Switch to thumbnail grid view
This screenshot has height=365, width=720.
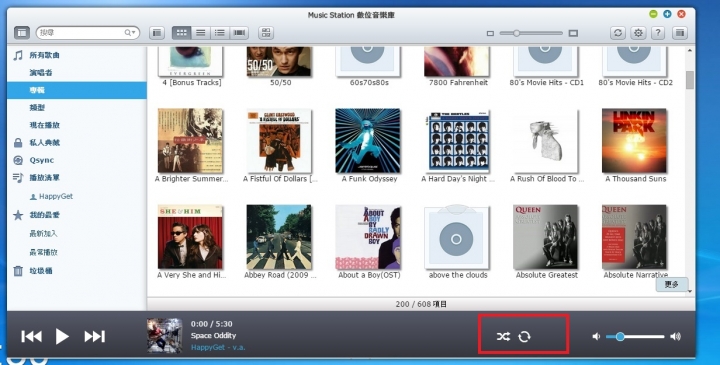[x=181, y=33]
